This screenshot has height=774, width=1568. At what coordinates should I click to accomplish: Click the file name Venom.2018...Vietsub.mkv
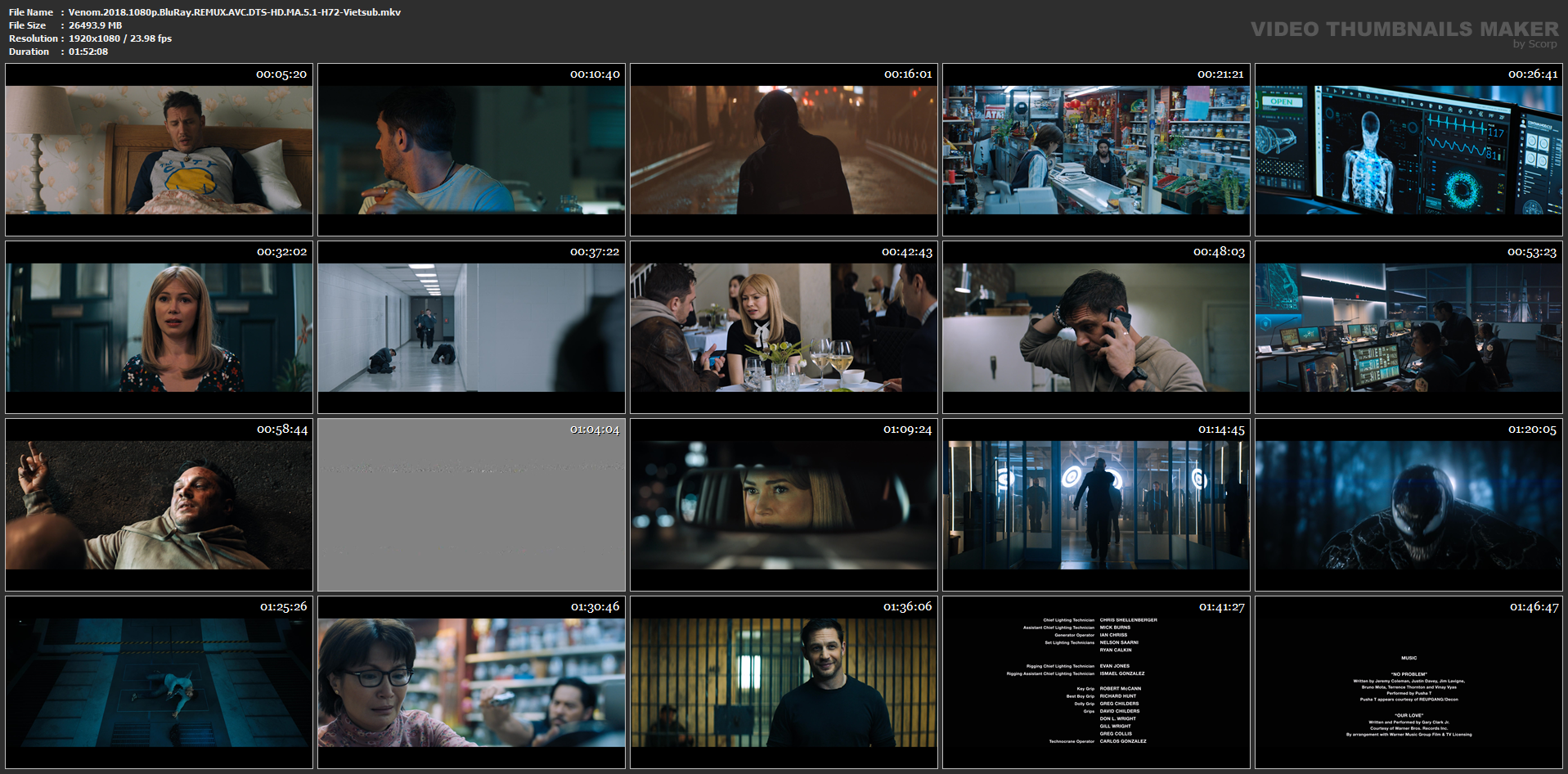[235, 12]
